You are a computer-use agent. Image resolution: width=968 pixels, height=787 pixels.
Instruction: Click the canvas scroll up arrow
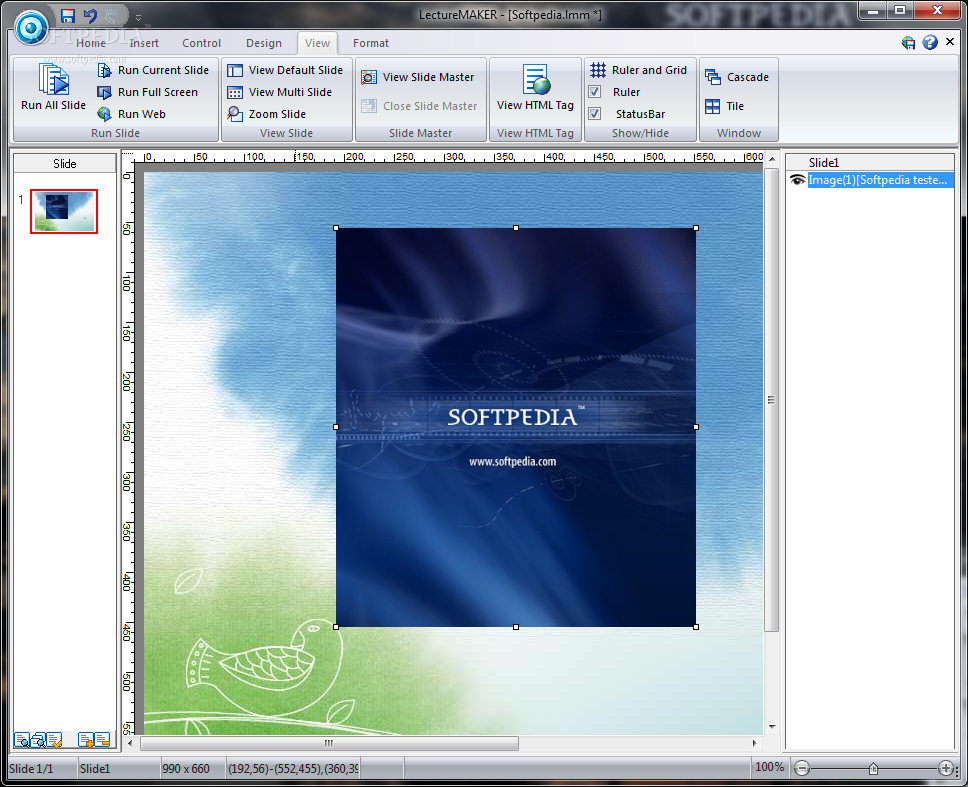(772, 159)
